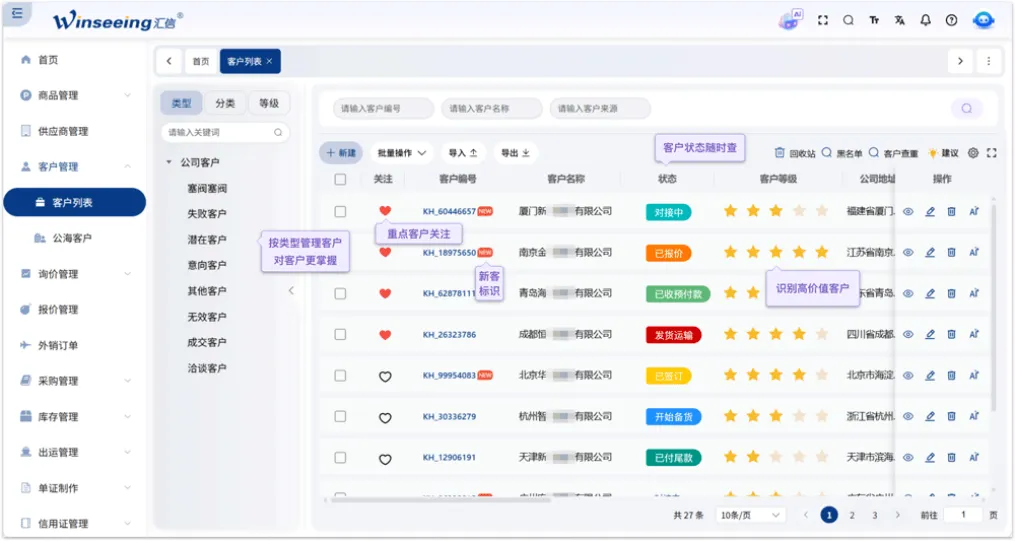Switch to the 分类 tab
The height and width of the screenshot is (542, 1016).
click(225, 103)
